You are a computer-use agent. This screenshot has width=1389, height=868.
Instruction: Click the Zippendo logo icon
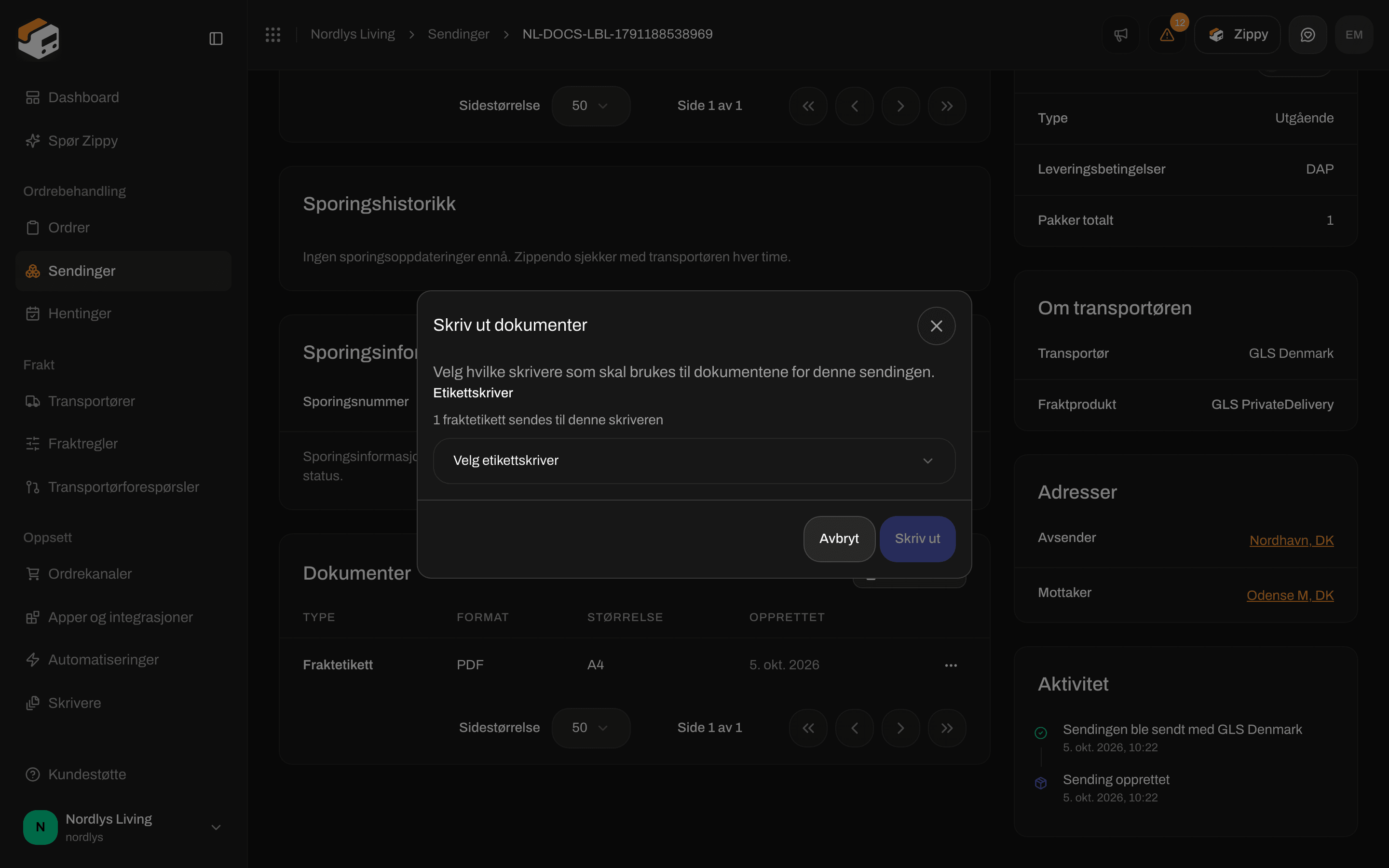tap(39, 38)
